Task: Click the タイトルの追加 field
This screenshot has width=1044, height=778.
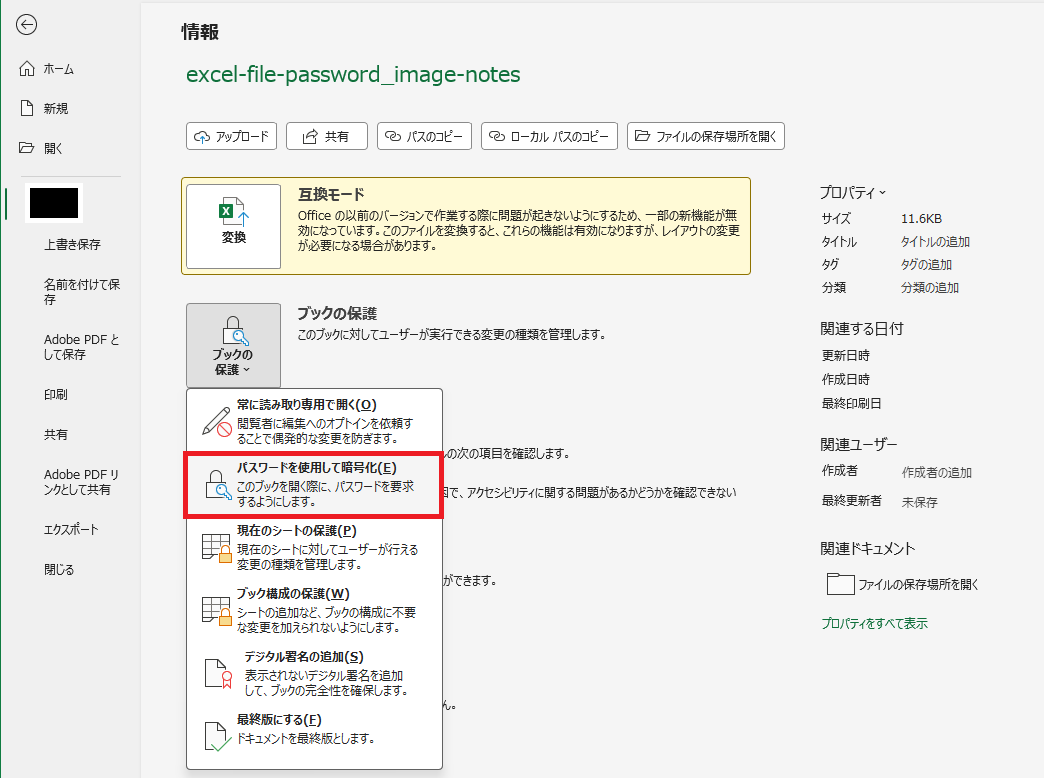Action: [x=935, y=241]
